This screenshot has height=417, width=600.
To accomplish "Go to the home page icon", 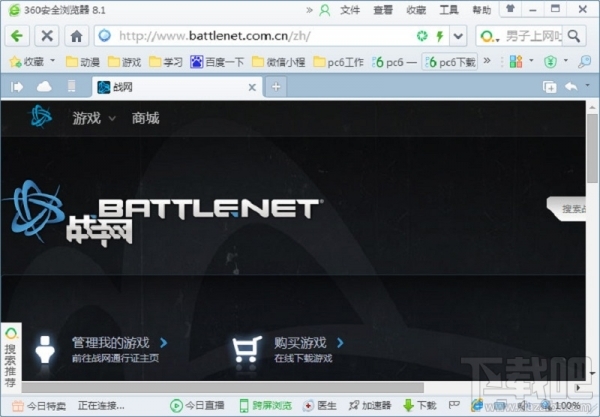I will (77, 36).
